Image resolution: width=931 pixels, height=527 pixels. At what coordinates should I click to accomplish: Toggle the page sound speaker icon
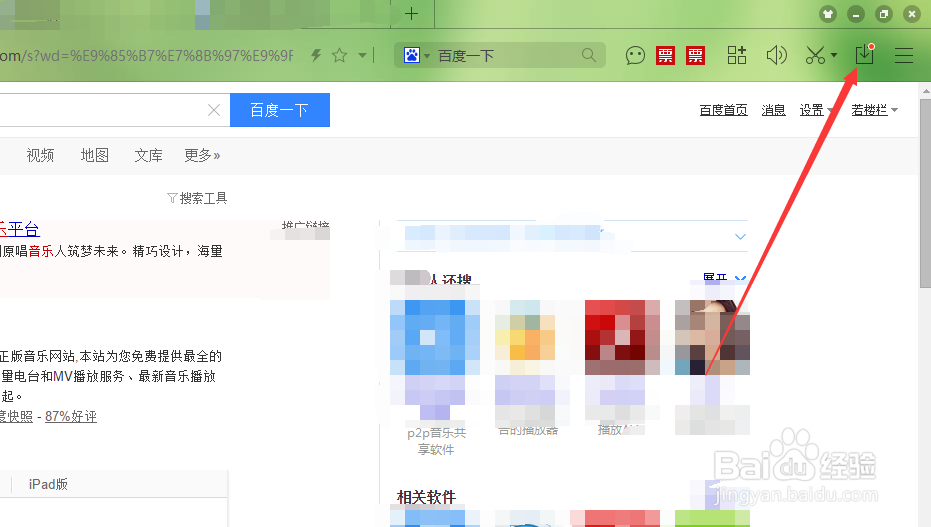pyautogui.click(x=776, y=55)
